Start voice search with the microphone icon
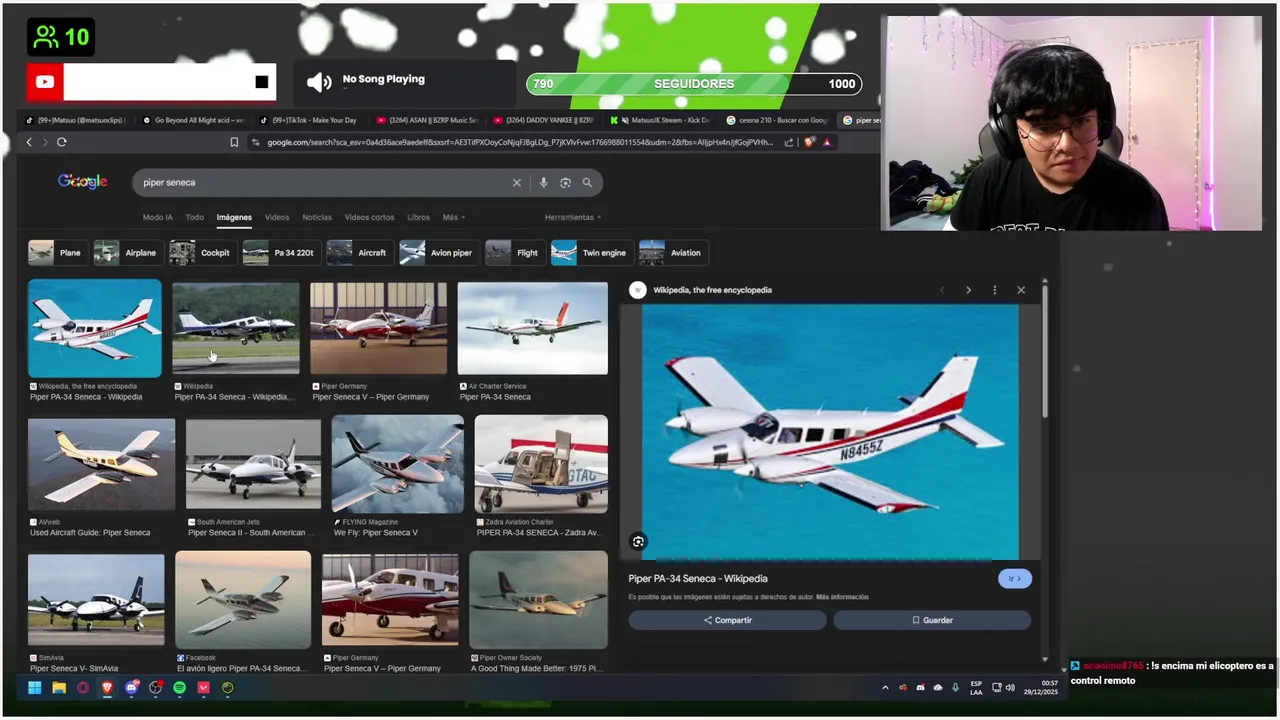The image size is (1280, 720). (543, 183)
